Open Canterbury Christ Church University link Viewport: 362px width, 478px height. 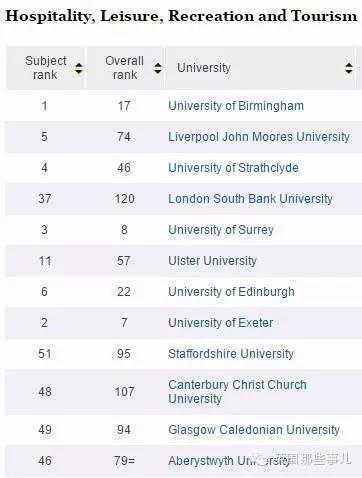pos(237,392)
